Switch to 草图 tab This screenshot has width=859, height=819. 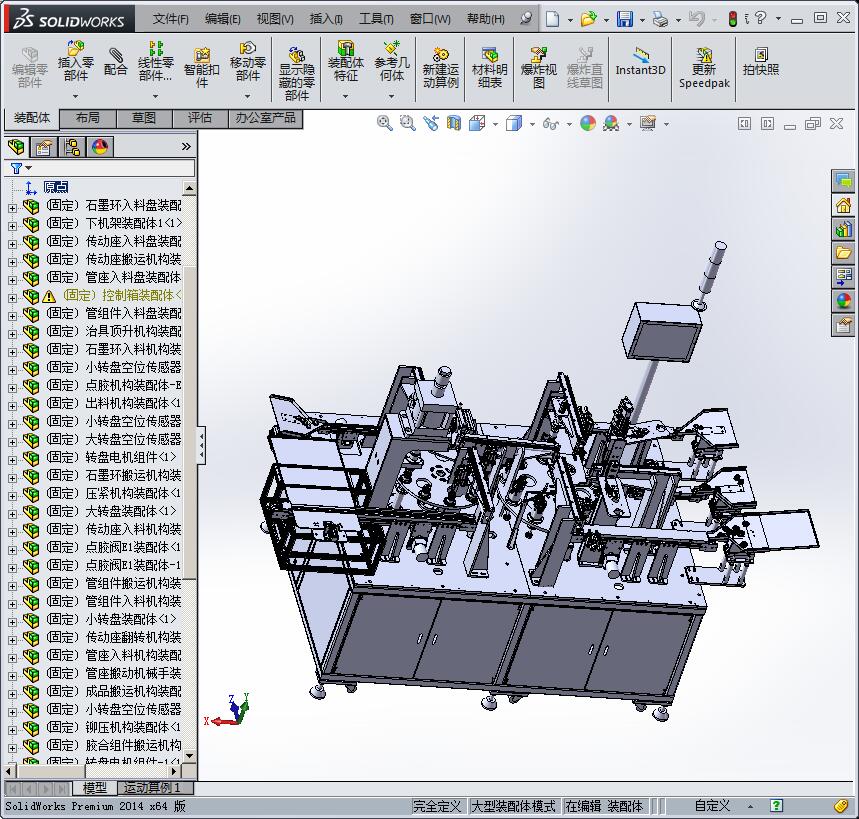144,118
